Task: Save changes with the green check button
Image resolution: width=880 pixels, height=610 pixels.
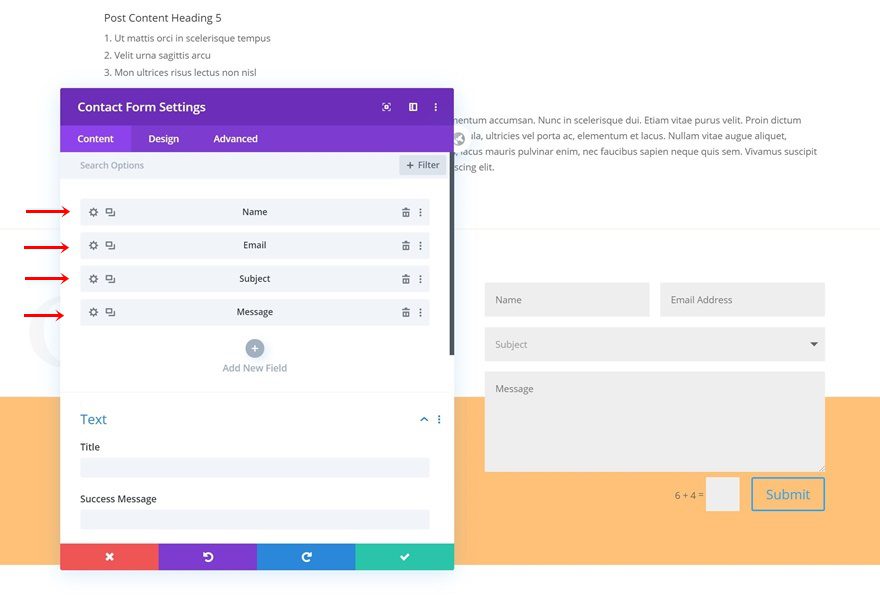Action: point(404,556)
